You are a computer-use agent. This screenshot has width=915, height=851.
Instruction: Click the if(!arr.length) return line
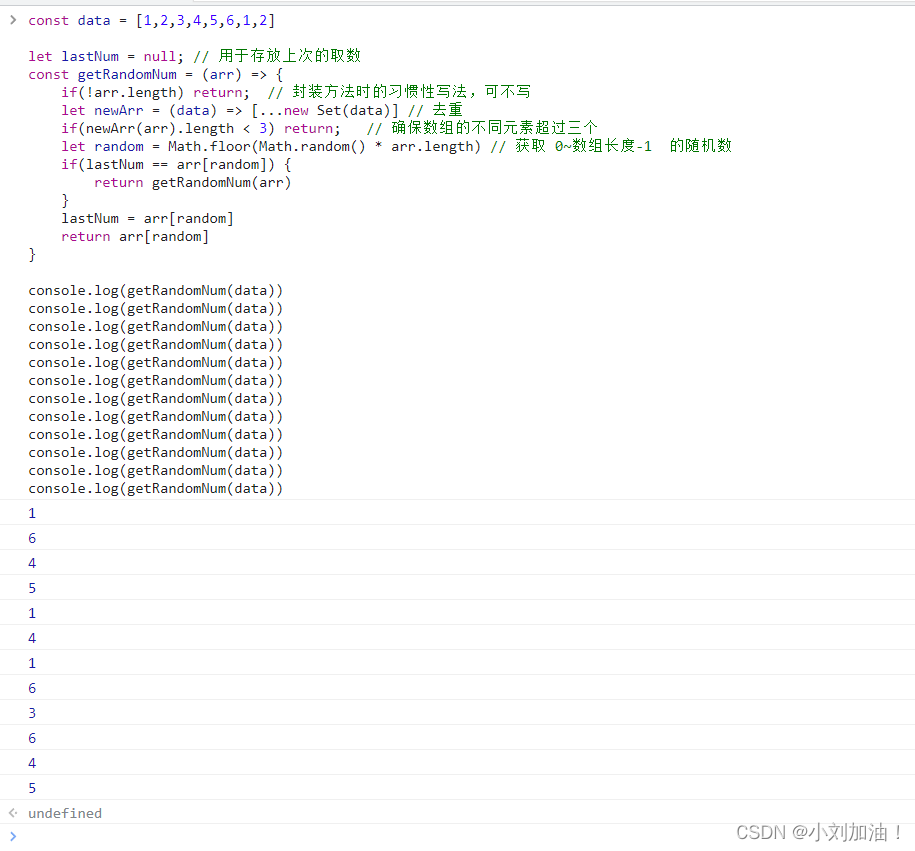[x=296, y=92]
